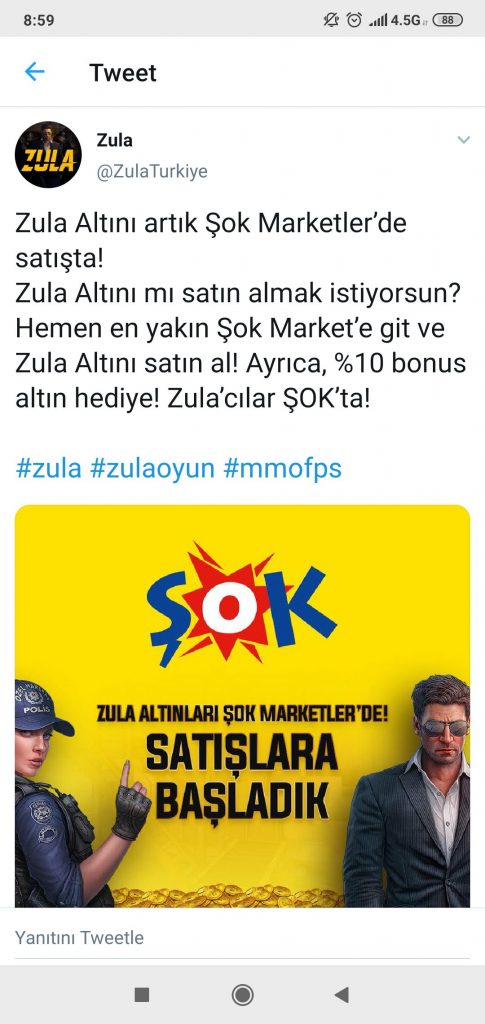Open @ZulaTurkiye handle
This screenshot has height=1024, width=485.
pyautogui.click(x=152, y=172)
